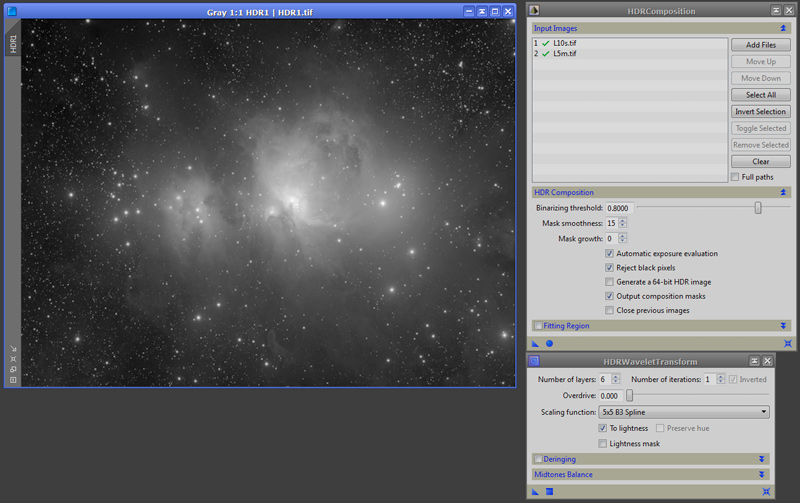Viewport: 800px width, 503px height.
Task: Enable Generate a 64-bit HDR image
Action: (x=609, y=282)
